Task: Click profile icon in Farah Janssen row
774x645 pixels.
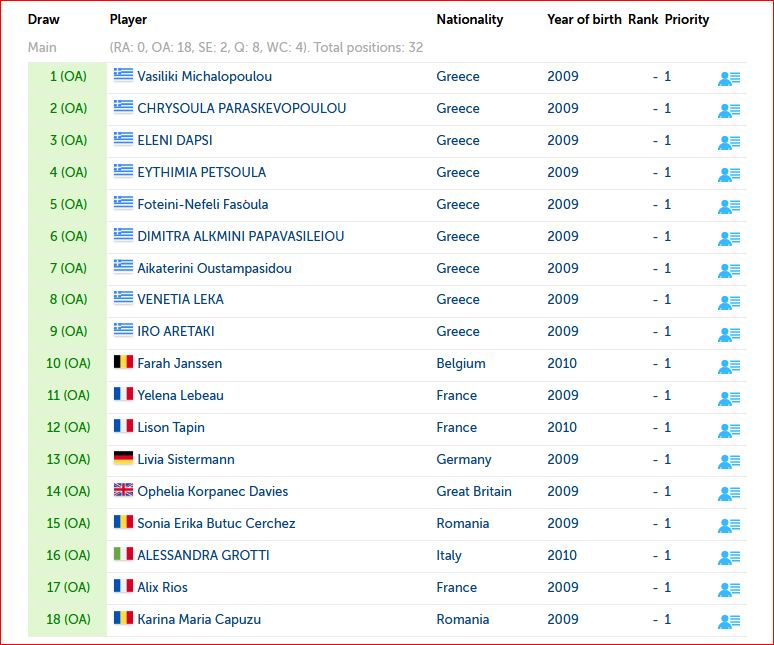Action: tap(728, 365)
